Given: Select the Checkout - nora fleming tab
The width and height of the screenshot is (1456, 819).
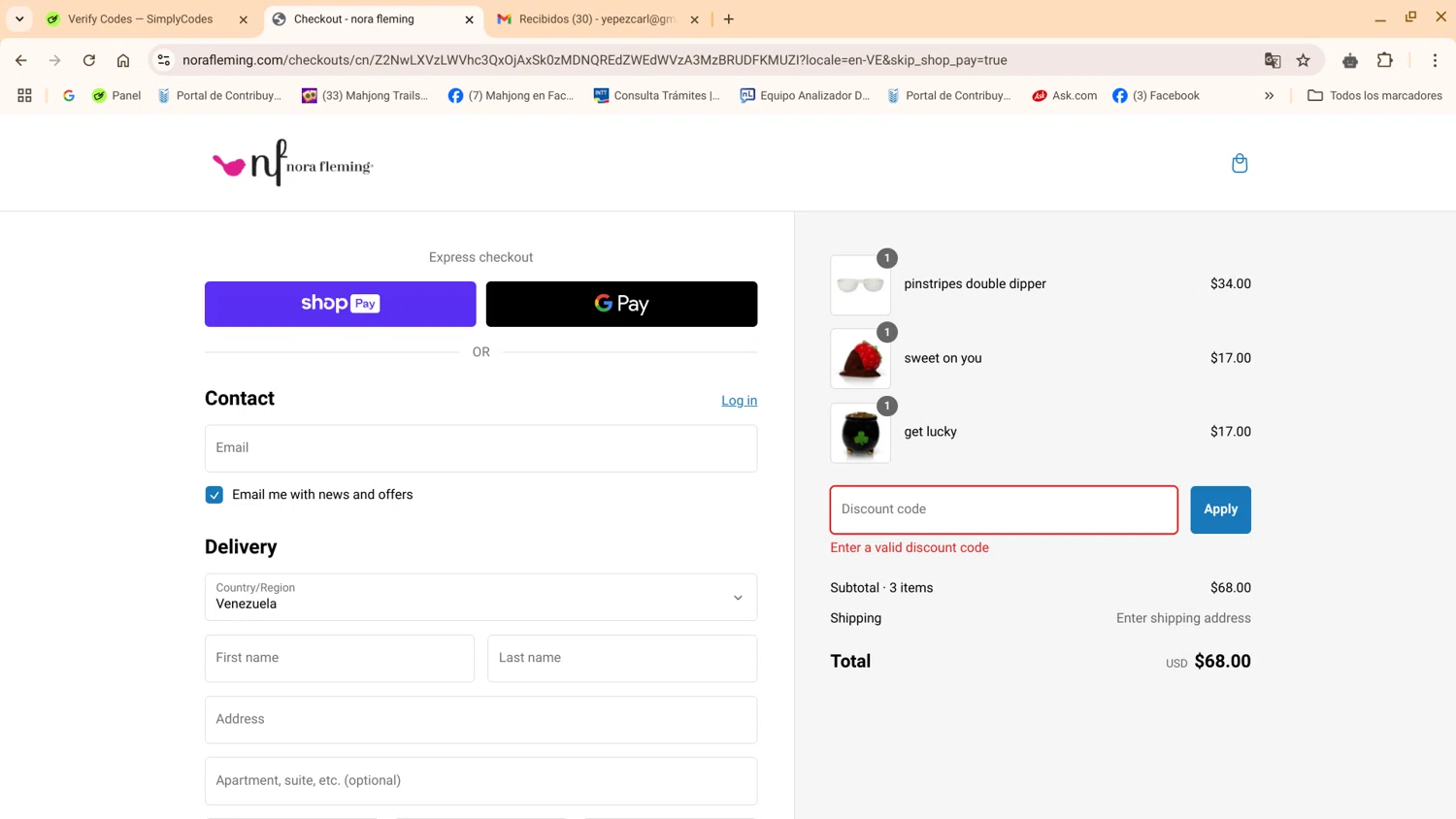Looking at the screenshot, I should pyautogui.click(x=353, y=19).
